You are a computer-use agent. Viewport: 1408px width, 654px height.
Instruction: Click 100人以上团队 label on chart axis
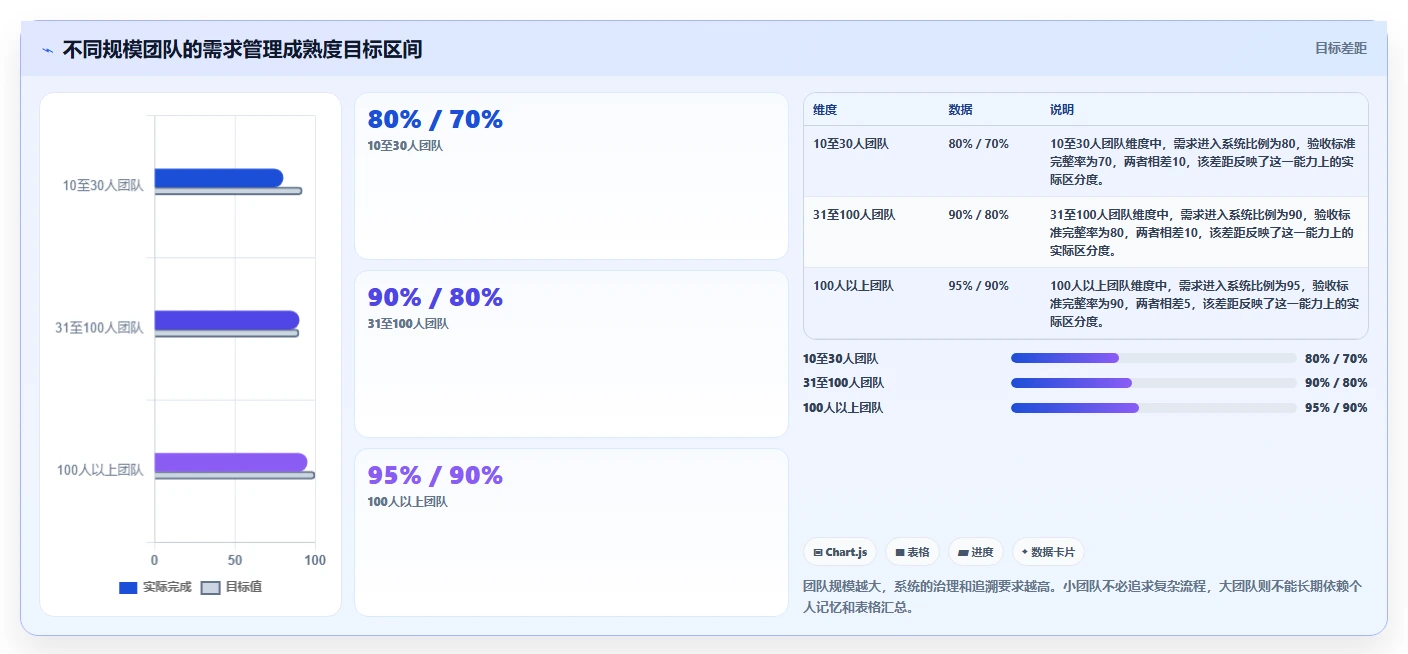100,470
